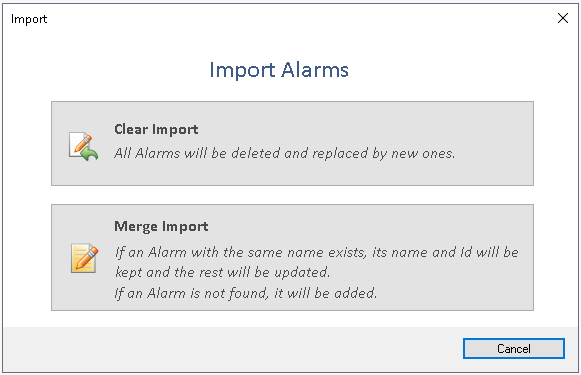Screen dimensions: 581x375
Task: Click the "Import" window title text
Action: 29,19
